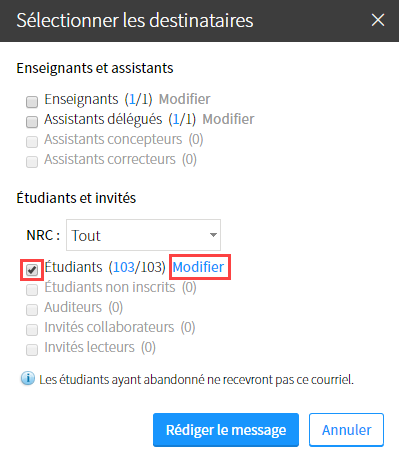This screenshot has height=455, width=399.
Task: Check the Enseignants checkbox
Action: [x=32, y=102]
